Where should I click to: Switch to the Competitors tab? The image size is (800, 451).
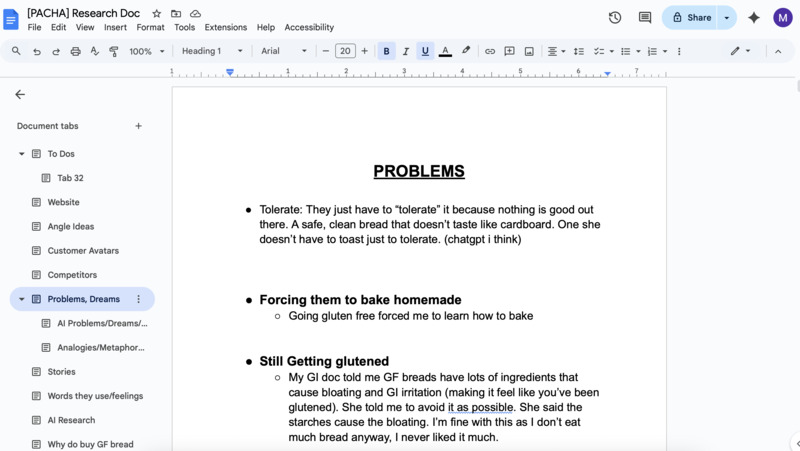tap(82, 275)
